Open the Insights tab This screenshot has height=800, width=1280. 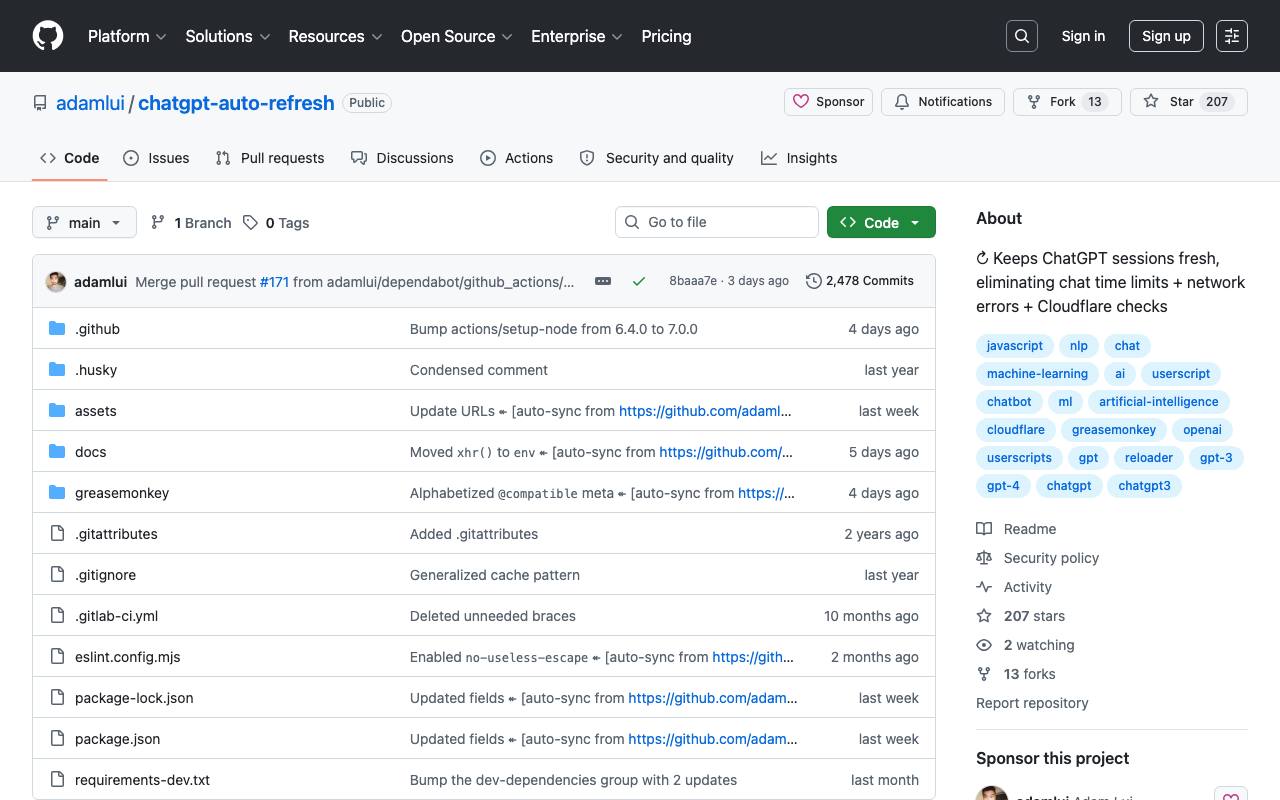pyautogui.click(x=799, y=158)
